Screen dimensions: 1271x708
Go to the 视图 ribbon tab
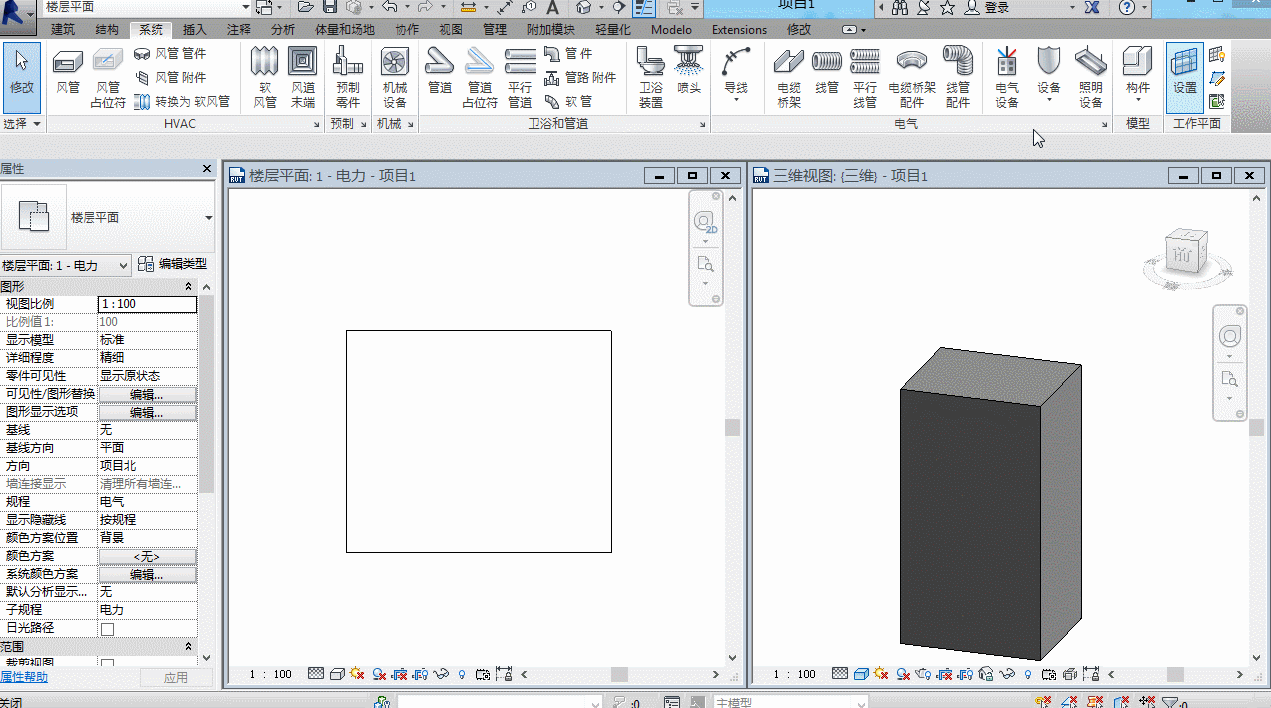pyautogui.click(x=451, y=30)
